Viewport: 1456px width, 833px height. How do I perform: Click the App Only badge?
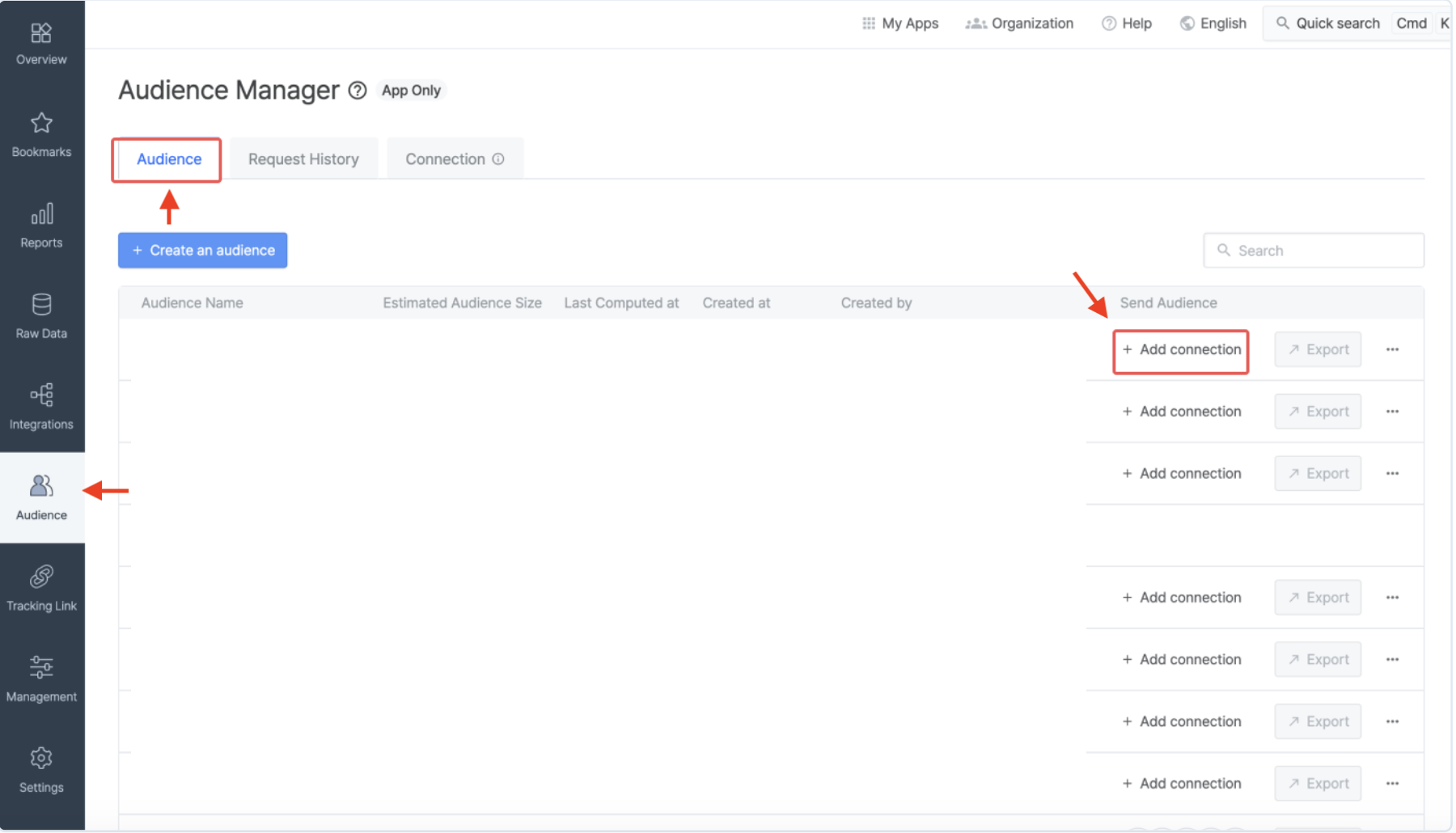pyautogui.click(x=411, y=91)
